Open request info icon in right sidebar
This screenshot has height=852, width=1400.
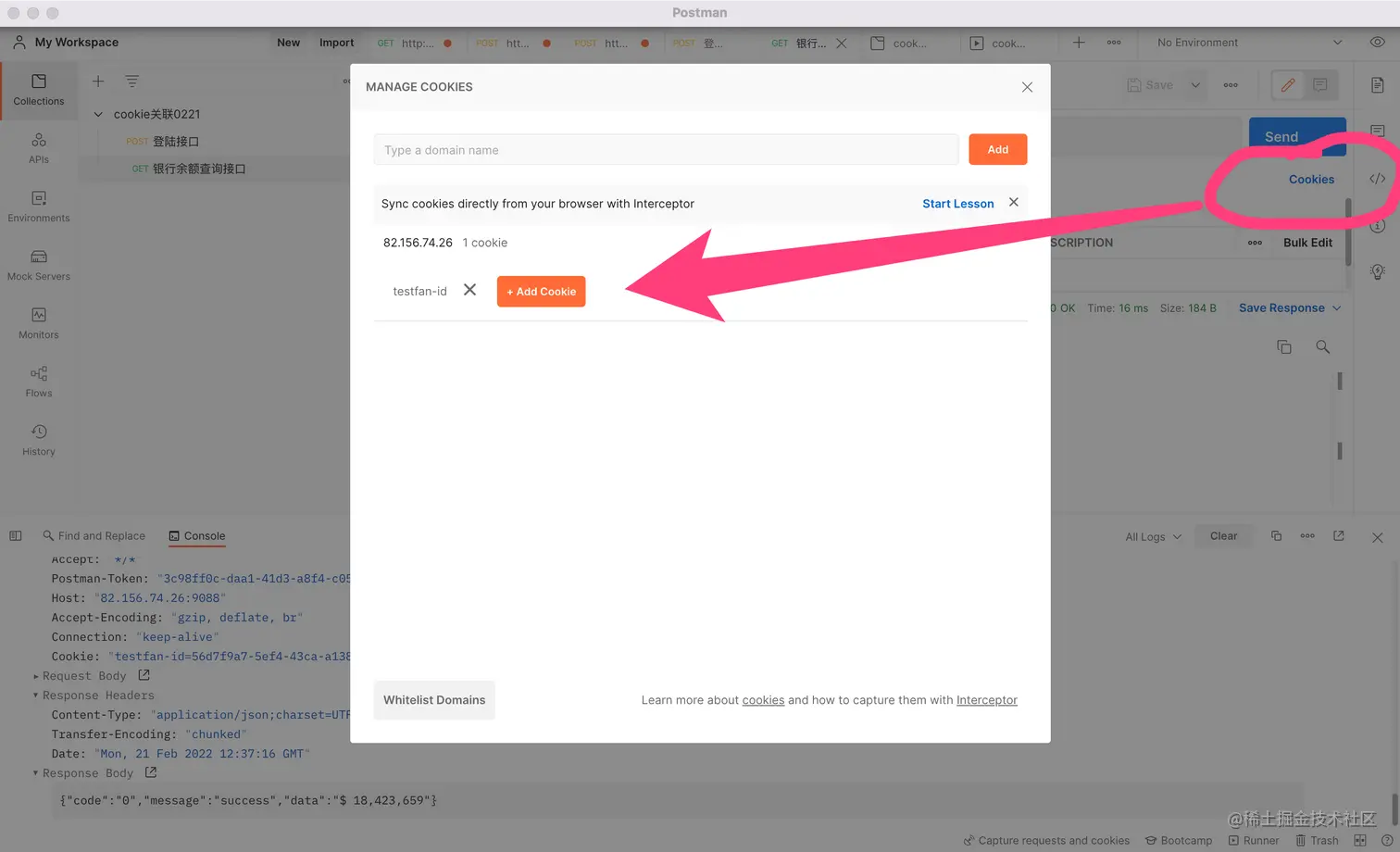click(x=1378, y=225)
